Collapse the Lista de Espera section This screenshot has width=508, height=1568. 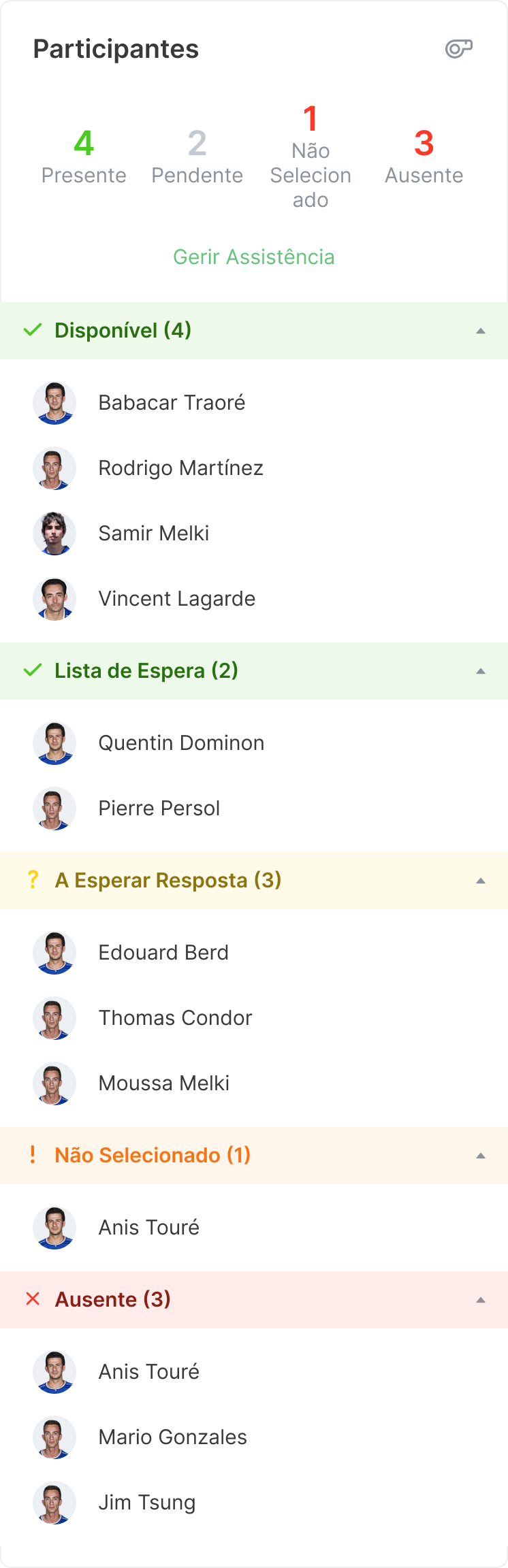pos(481,671)
